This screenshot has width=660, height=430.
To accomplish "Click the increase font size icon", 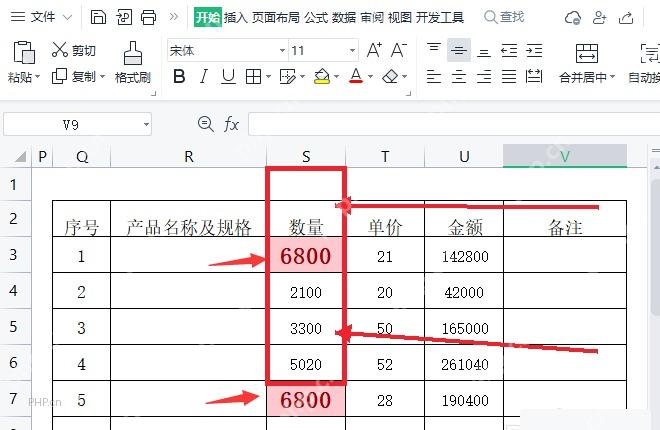I will 374,50.
